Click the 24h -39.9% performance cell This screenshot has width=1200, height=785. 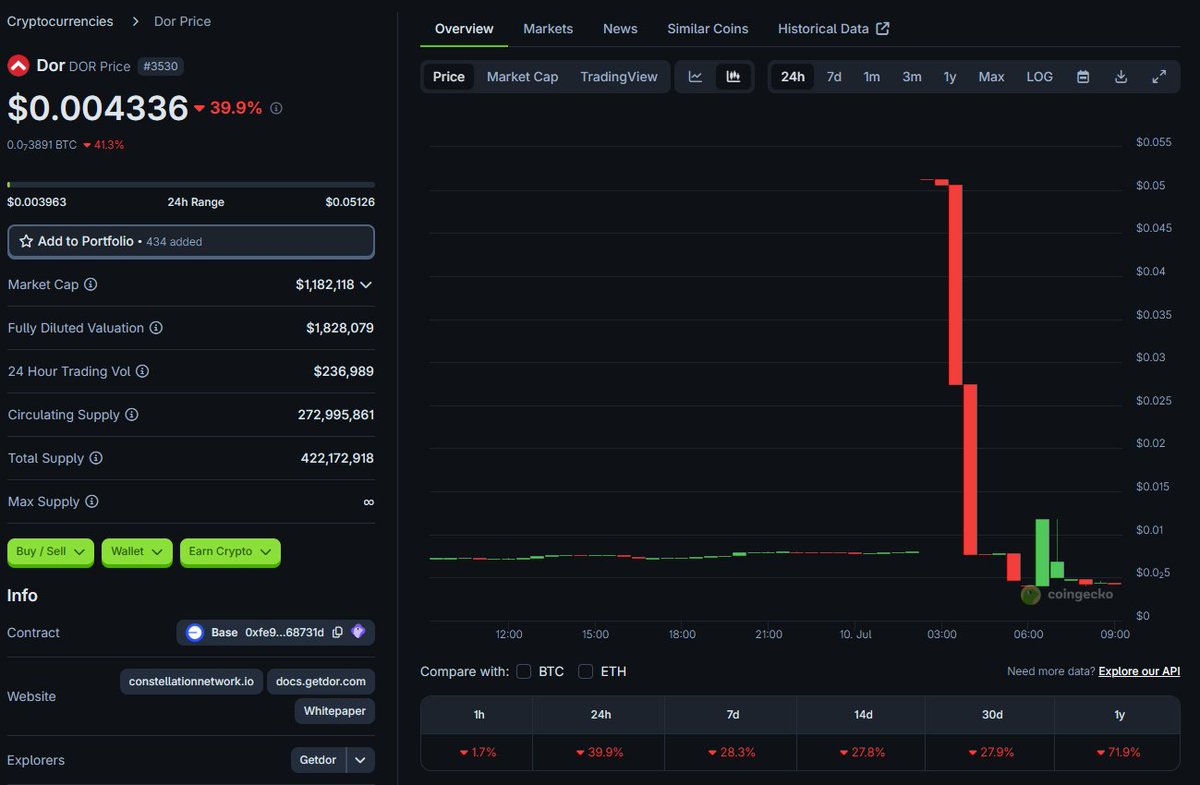pyautogui.click(x=600, y=752)
